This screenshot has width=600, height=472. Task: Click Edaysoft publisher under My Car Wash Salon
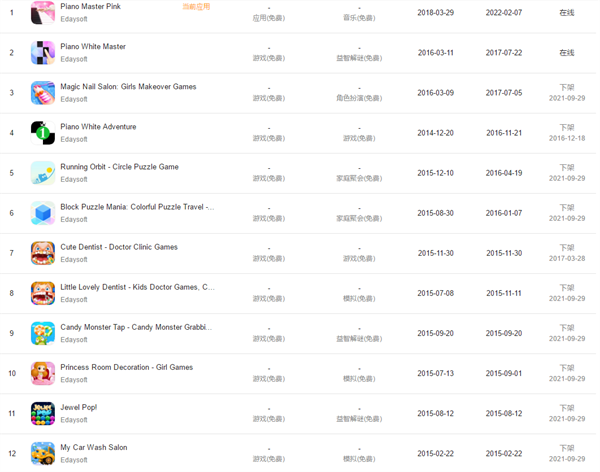74,460
